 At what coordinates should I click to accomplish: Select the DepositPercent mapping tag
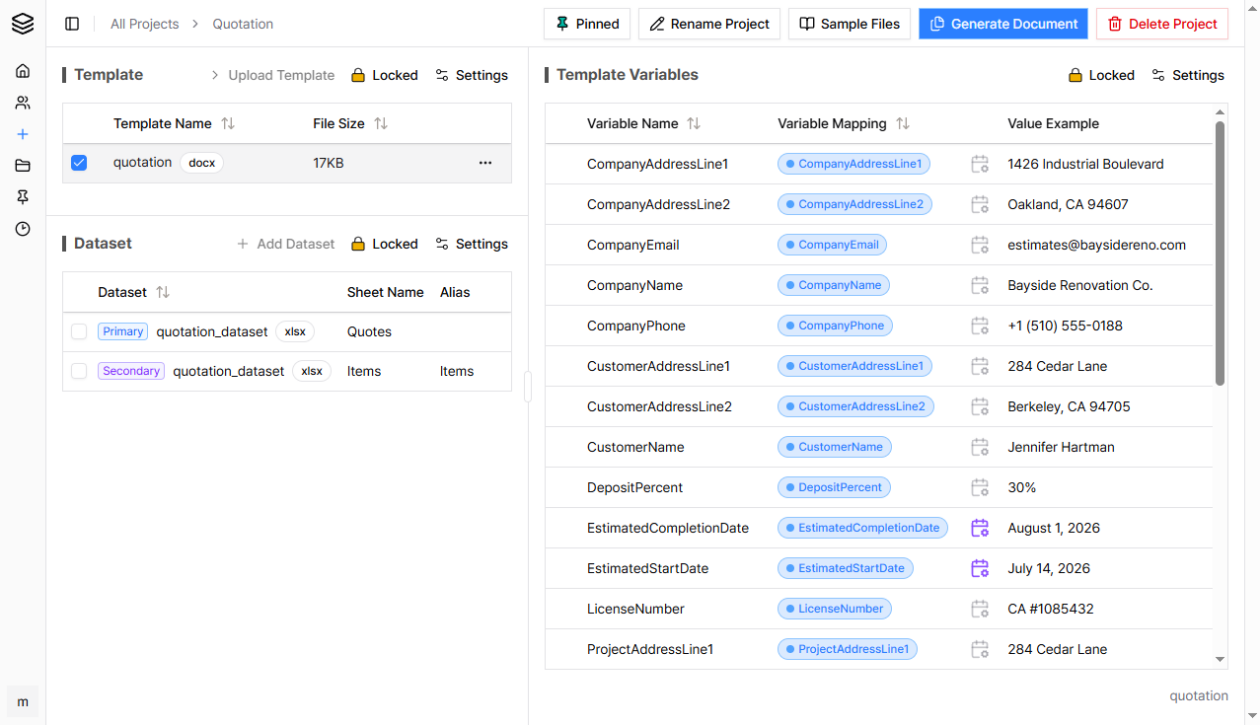point(834,488)
